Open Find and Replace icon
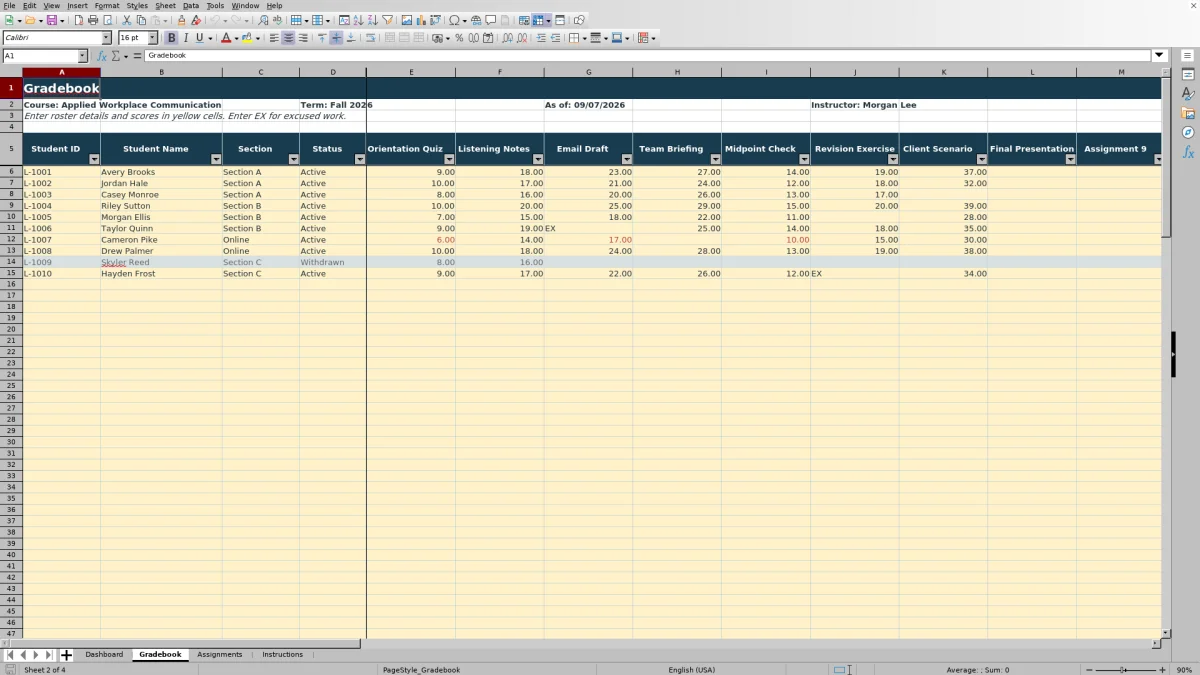This screenshot has width=1200, height=675. click(263, 20)
